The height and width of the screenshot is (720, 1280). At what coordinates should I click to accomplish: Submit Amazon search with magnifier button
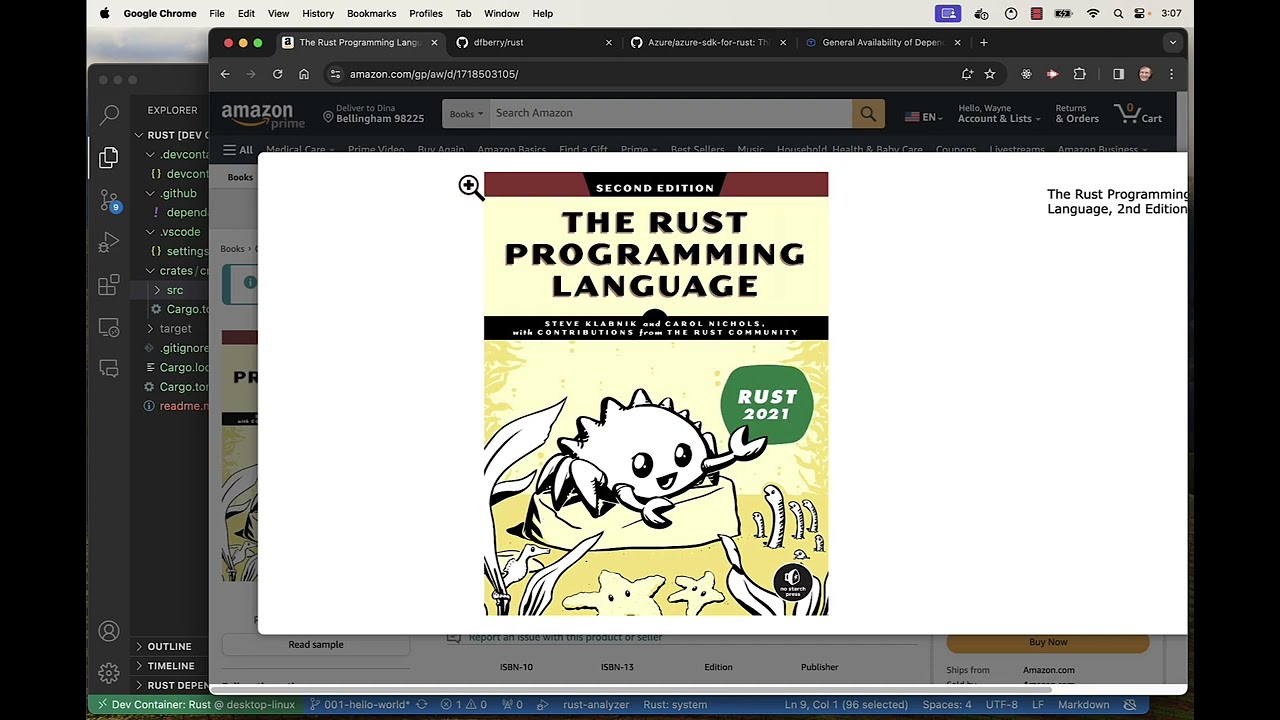point(868,113)
